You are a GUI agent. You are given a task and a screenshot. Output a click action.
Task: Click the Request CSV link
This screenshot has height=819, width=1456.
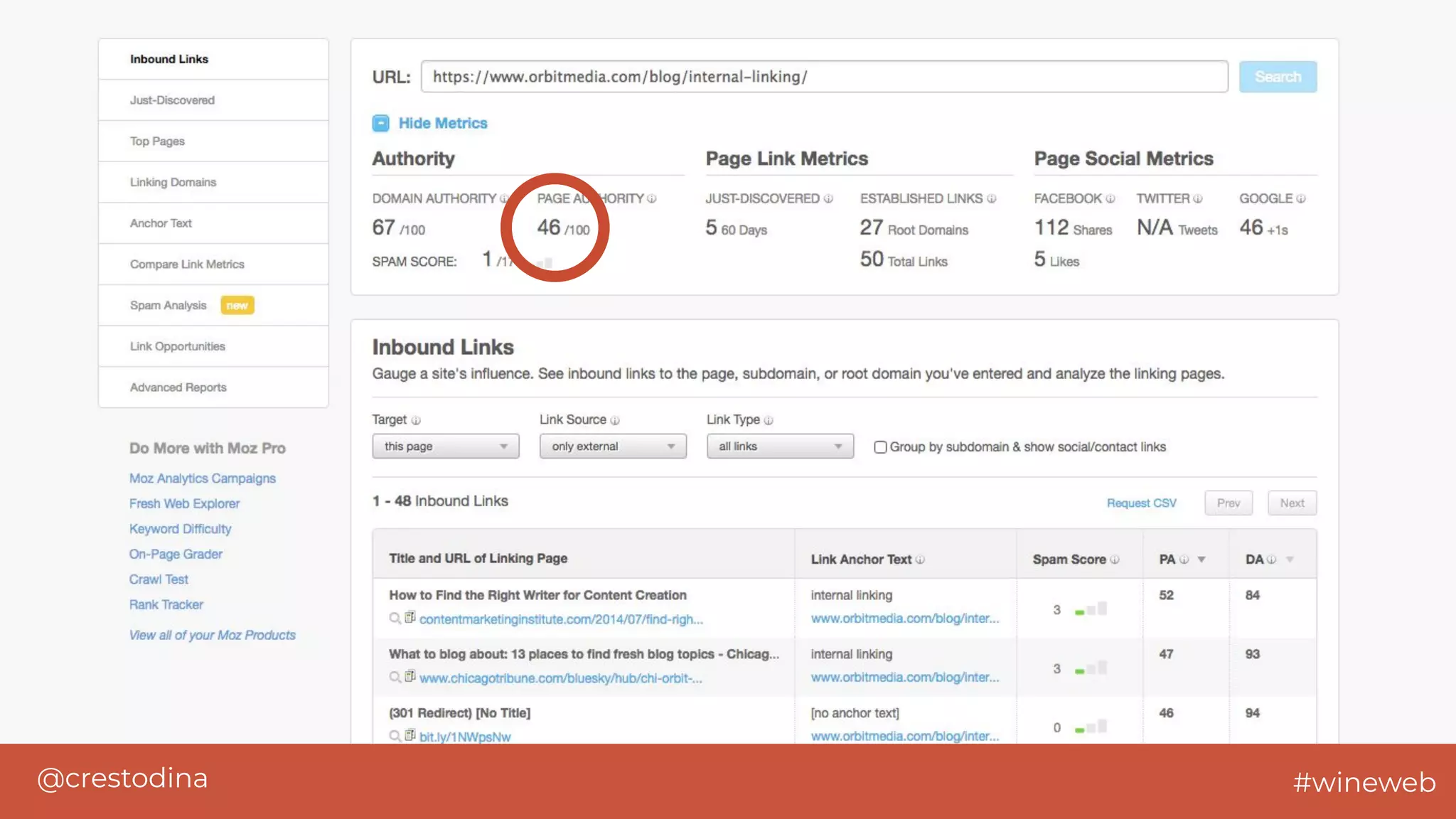1141,503
